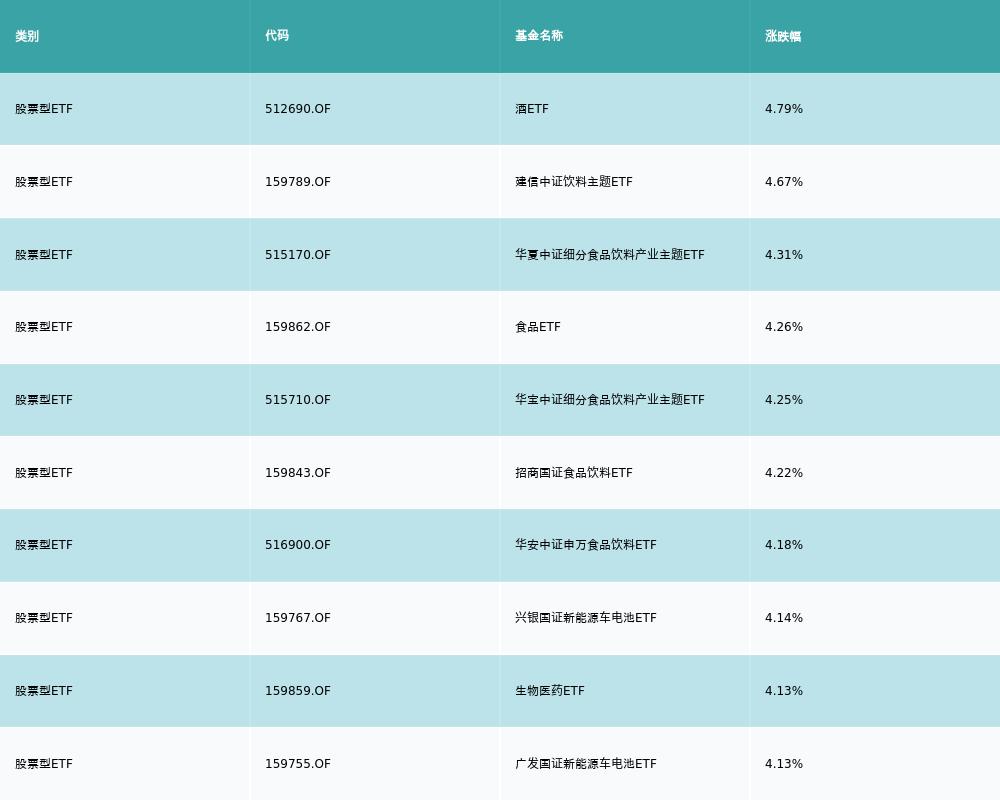Viewport: 1000px width, 800px height.
Task: Click 股票型ETF in the 515170.OF row
Action: [x=44, y=255]
